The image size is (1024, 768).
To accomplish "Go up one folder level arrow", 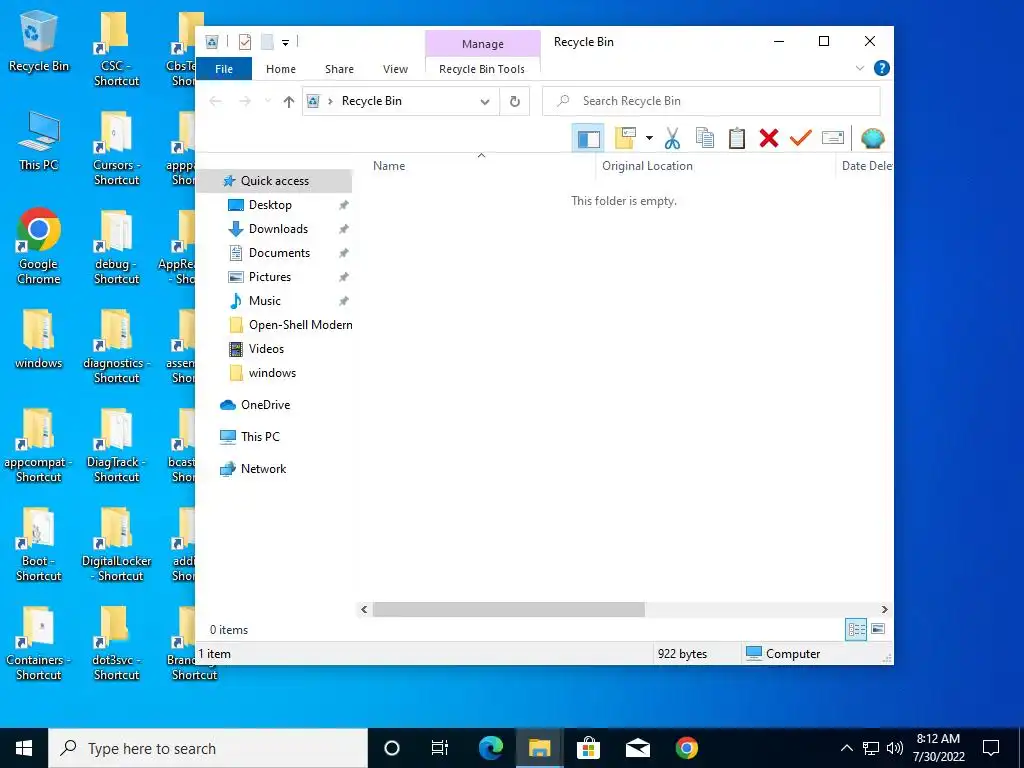I will pyautogui.click(x=289, y=101).
